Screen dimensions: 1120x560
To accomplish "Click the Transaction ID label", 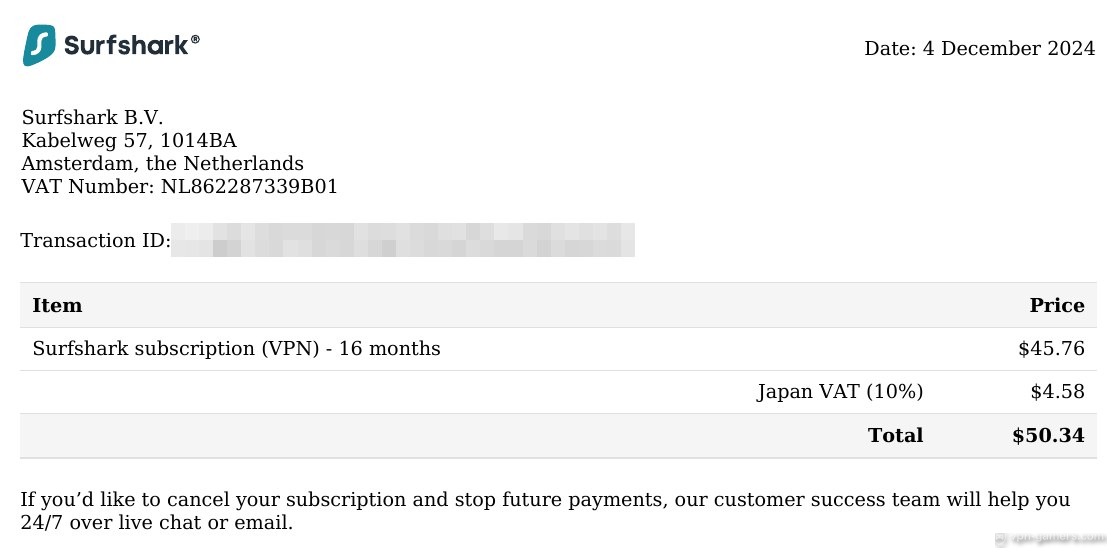I will (96, 241).
